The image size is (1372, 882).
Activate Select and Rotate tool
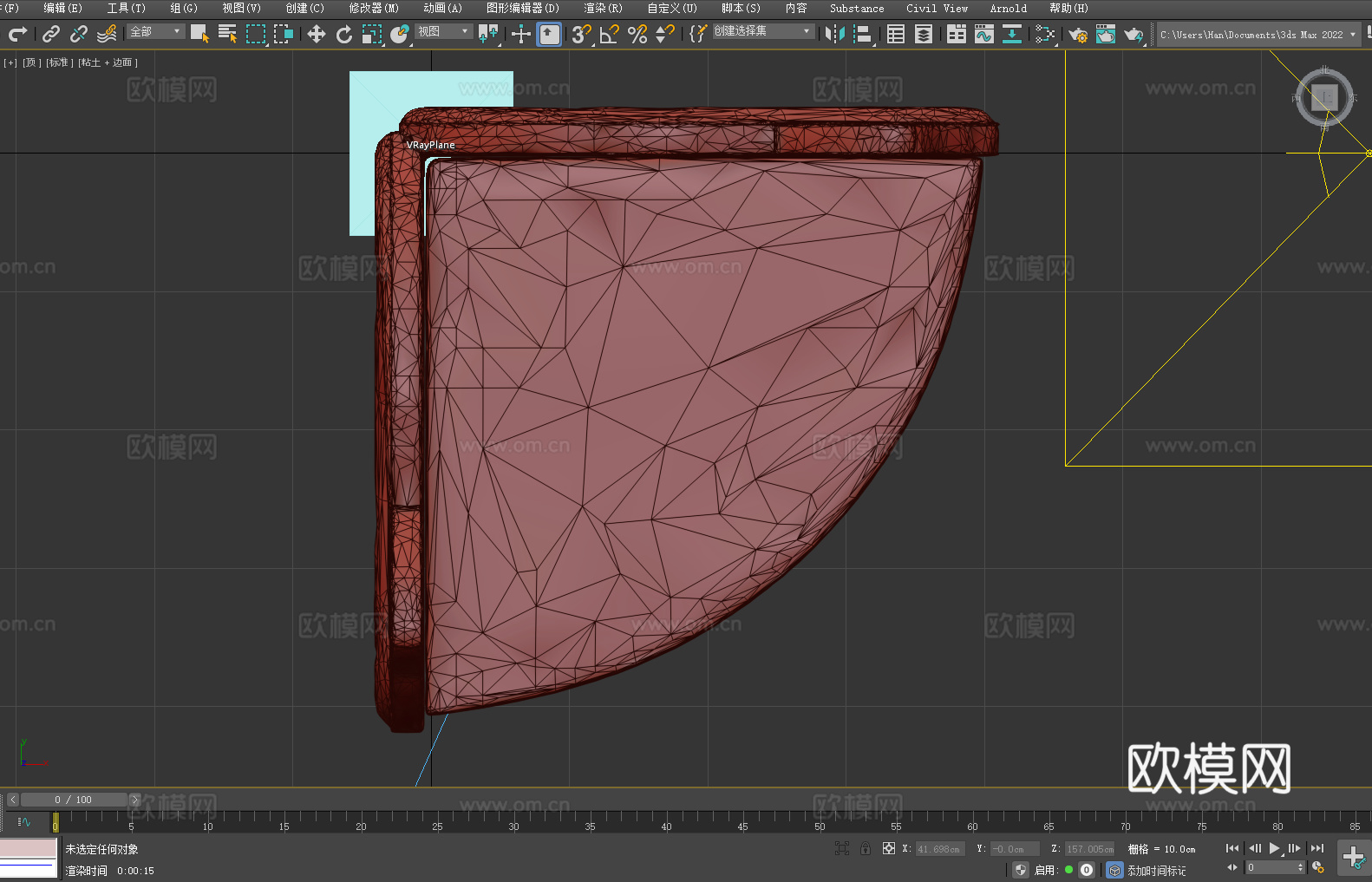[x=344, y=34]
